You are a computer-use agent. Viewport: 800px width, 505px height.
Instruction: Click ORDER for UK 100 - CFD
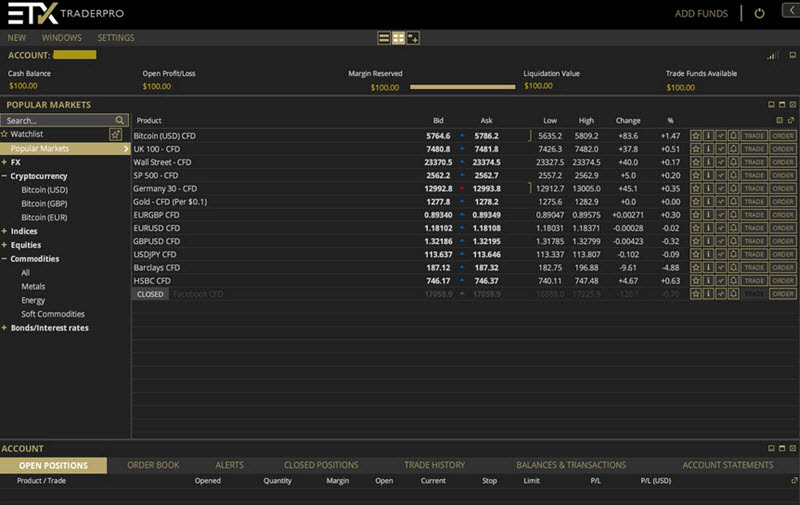(x=783, y=149)
